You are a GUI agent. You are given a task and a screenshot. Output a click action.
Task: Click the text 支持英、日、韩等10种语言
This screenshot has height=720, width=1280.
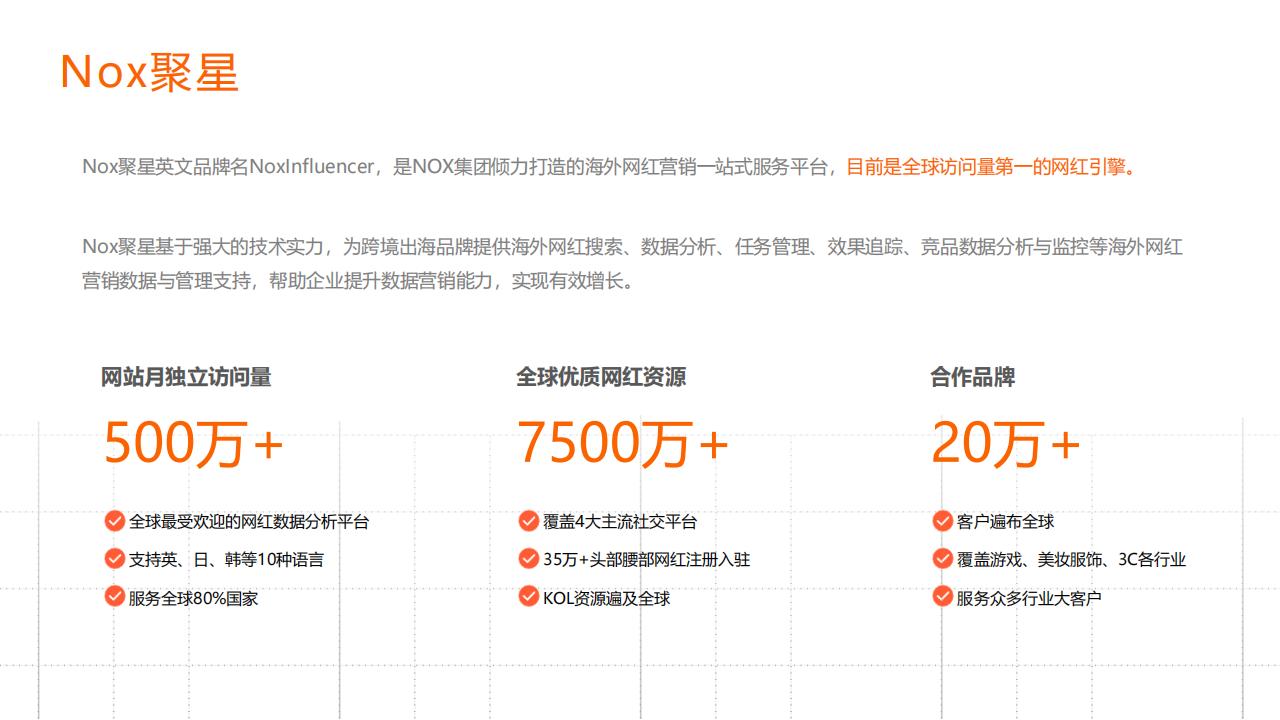point(226,559)
